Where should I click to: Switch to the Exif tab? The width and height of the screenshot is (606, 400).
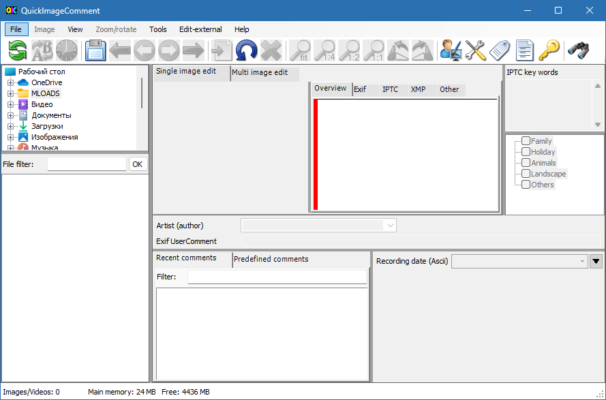coord(365,89)
